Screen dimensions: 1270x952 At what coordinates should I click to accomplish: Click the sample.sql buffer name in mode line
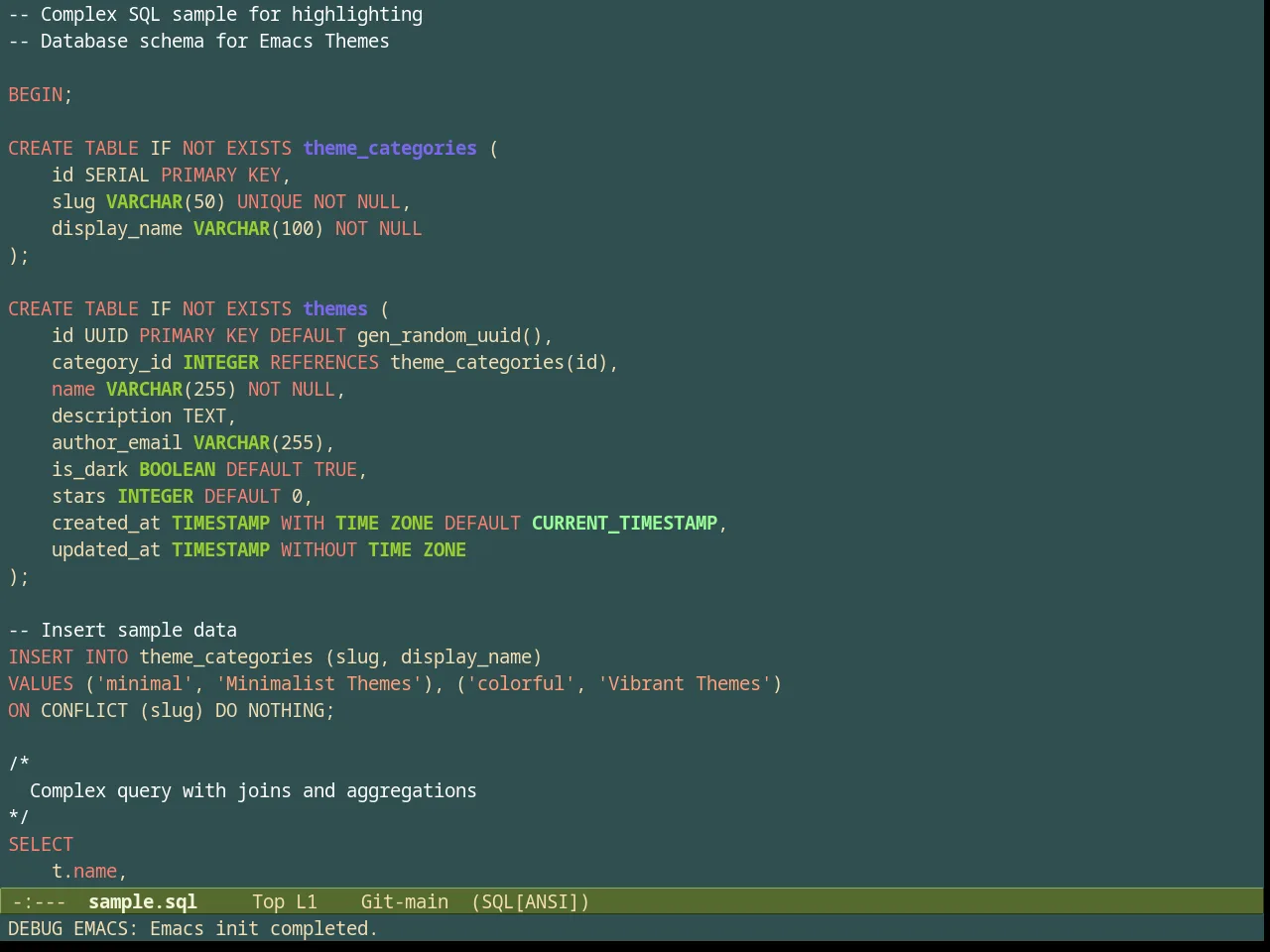pos(143,901)
